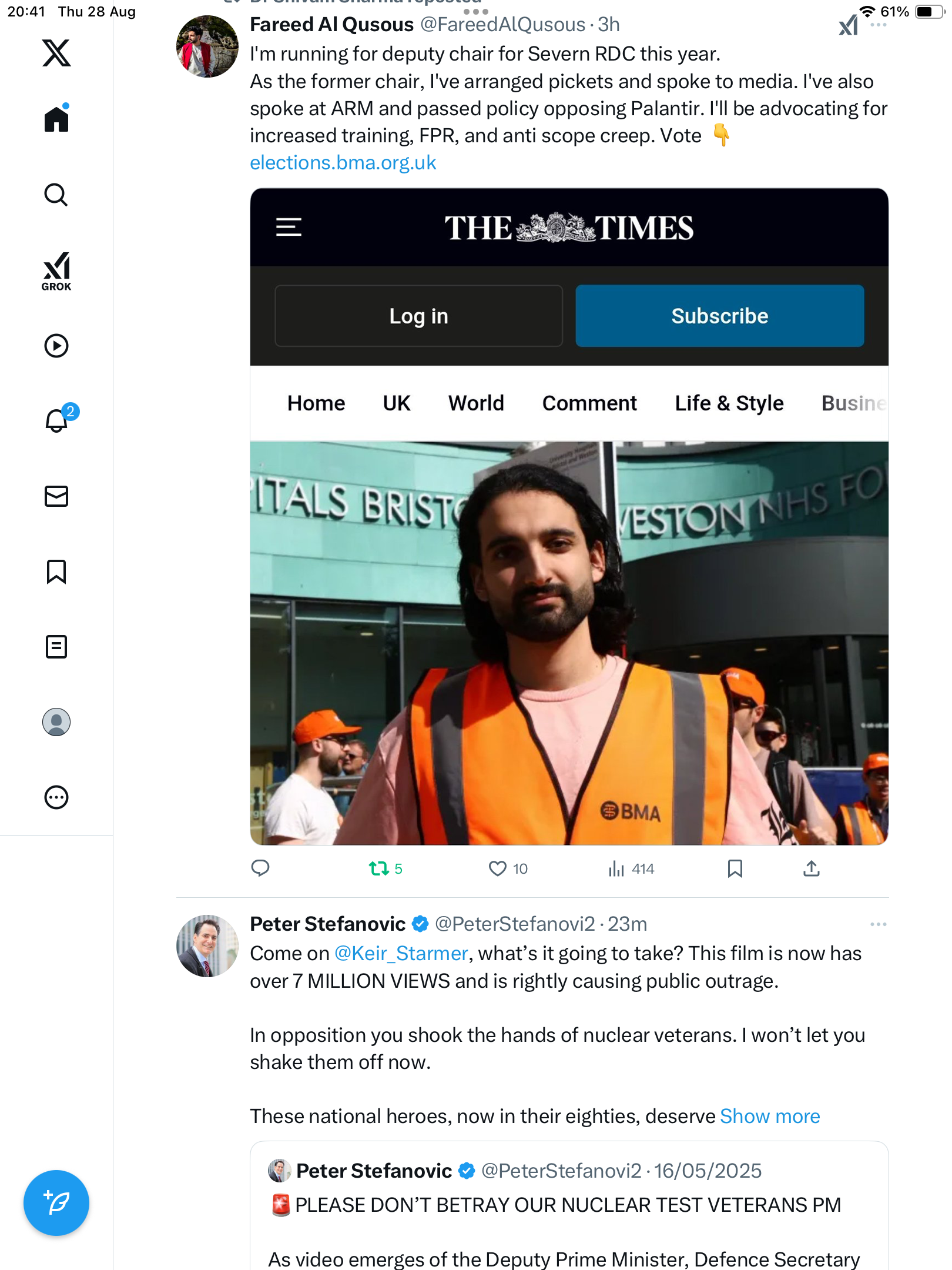
Task: Open the sidebar Bookmarks page
Action: (56, 571)
